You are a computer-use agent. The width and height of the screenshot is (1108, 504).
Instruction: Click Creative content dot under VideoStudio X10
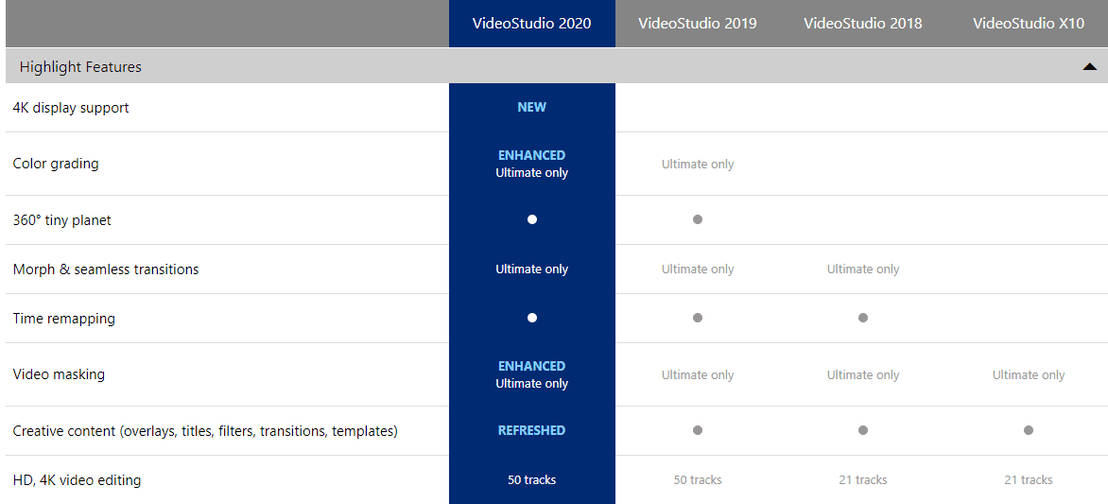point(1028,430)
